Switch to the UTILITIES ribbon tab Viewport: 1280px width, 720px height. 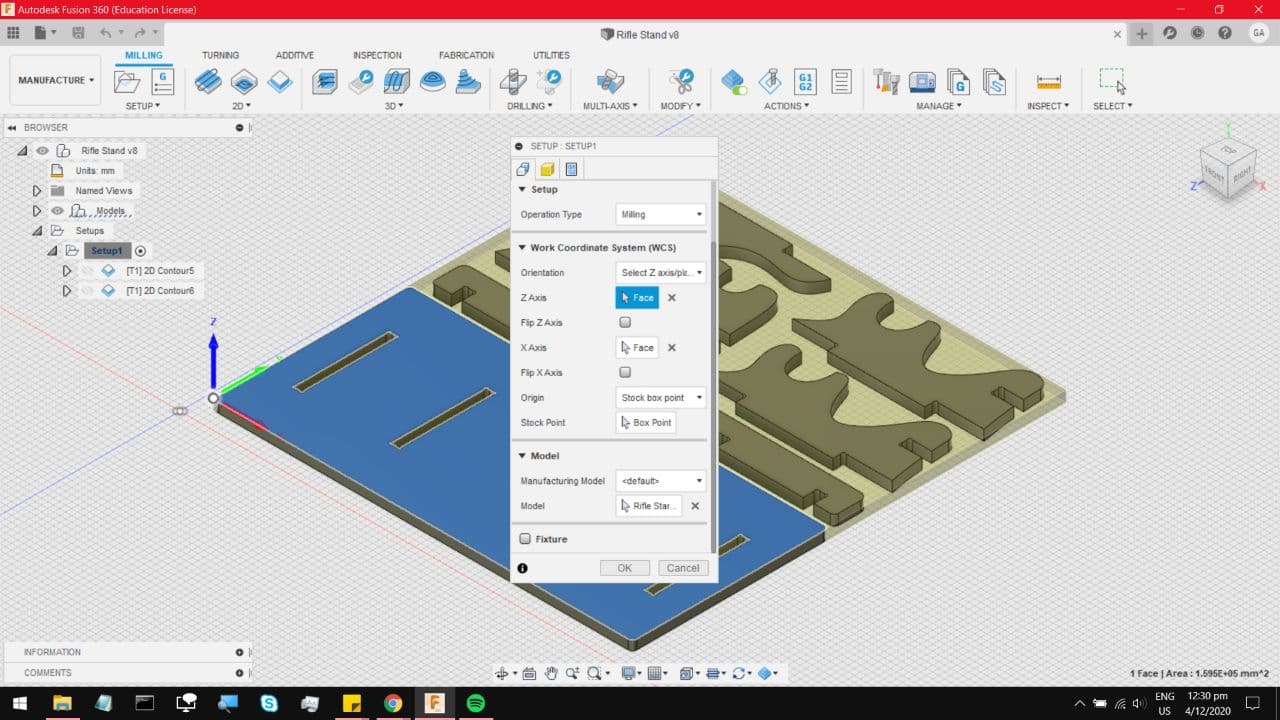[551, 55]
